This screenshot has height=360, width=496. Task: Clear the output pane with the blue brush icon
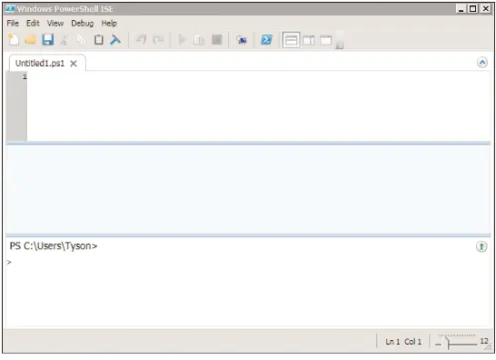coord(115,40)
